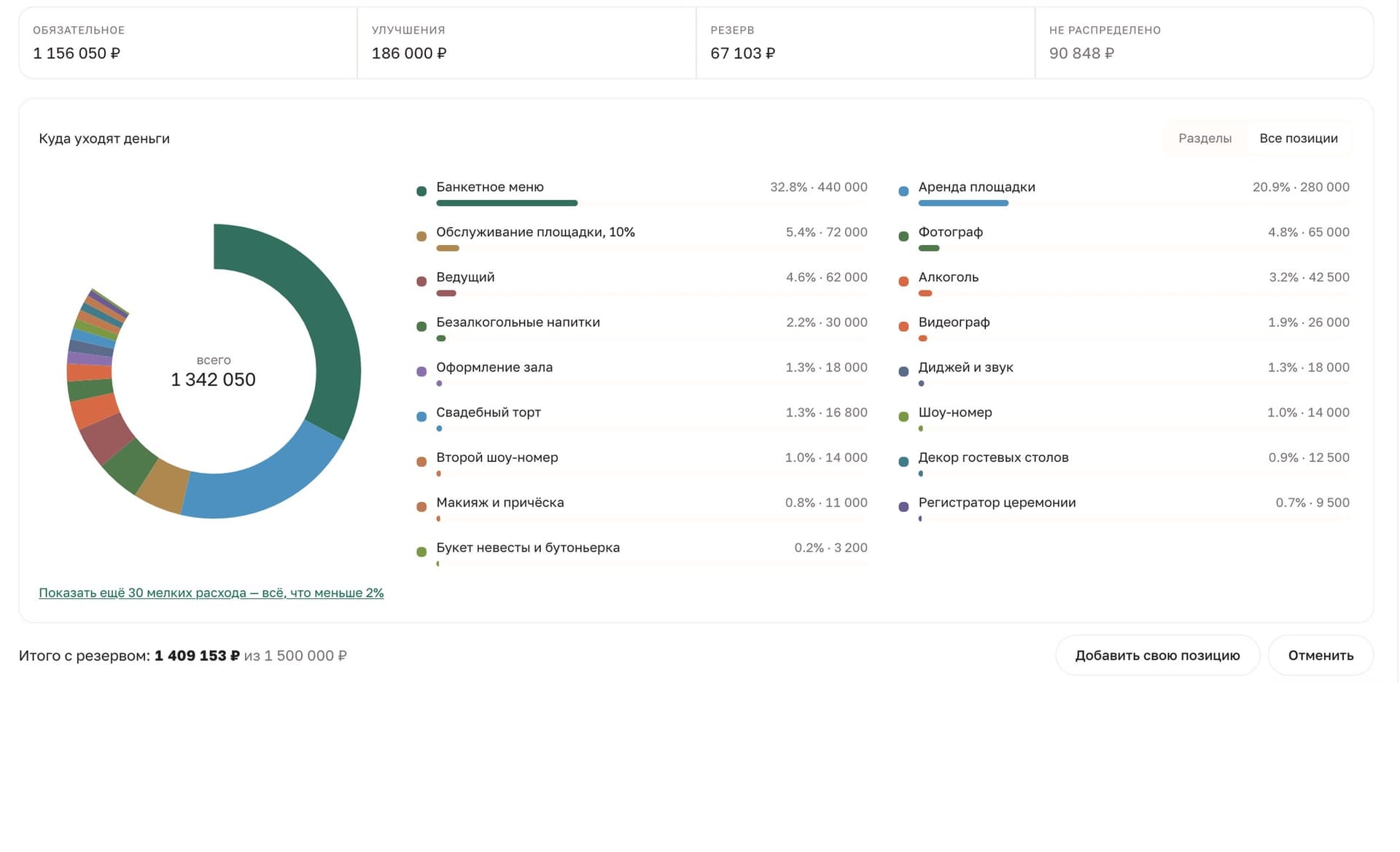The width and height of the screenshot is (1400, 852).
Task: Select the Декор гостевых столов entry
Action: coord(1124,465)
